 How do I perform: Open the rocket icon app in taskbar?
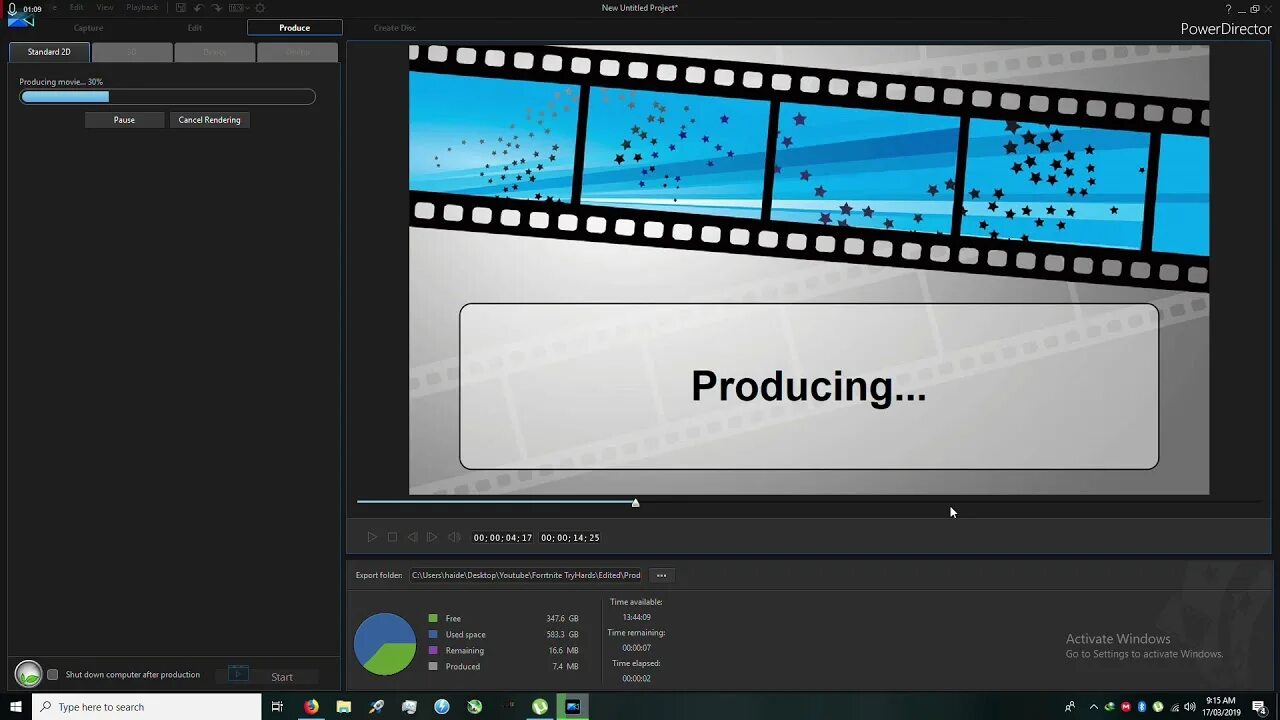pyautogui.click(x=376, y=707)
